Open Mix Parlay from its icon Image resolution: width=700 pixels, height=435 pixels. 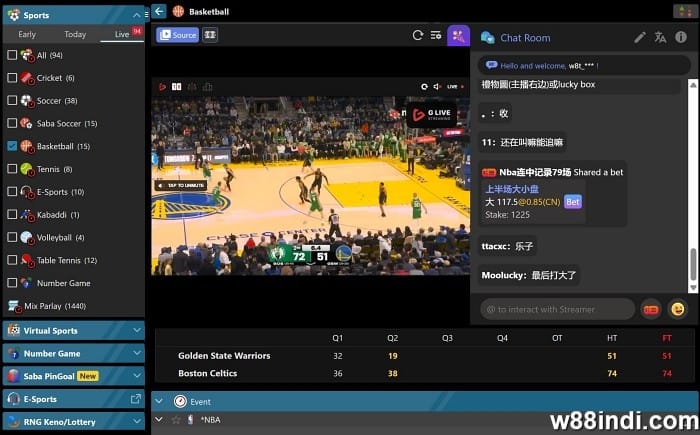[x=14, y=306]
